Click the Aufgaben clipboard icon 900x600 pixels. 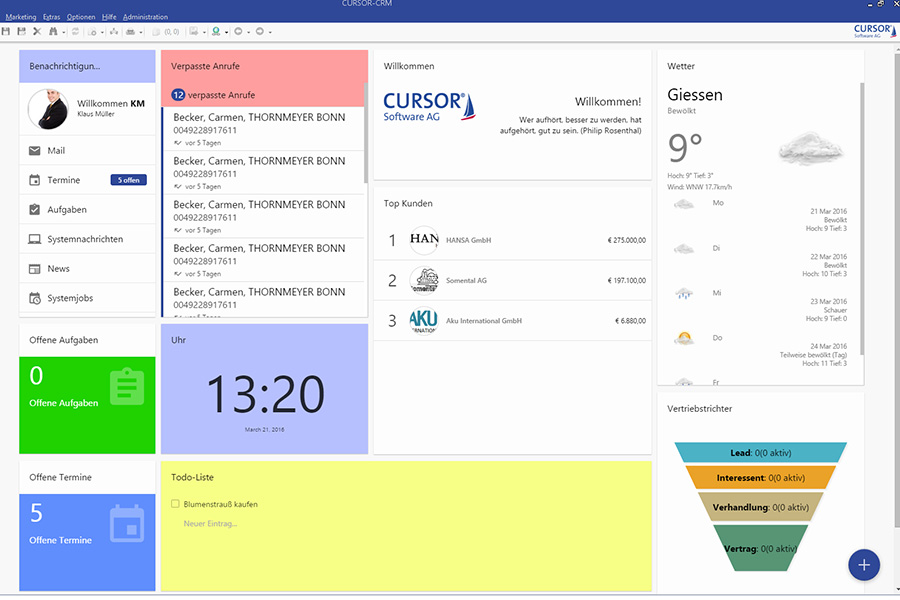pyautogui.click(x=35, y=210)
